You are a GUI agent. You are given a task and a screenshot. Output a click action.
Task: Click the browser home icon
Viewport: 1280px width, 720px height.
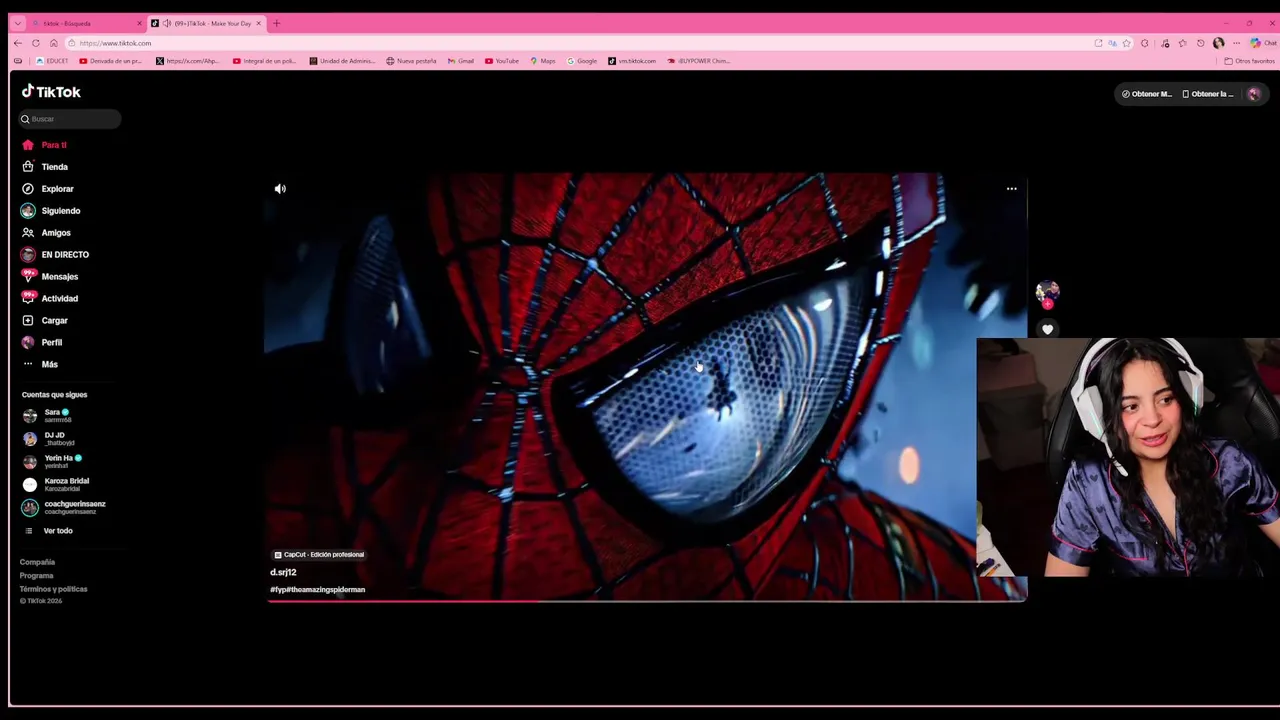53,43
